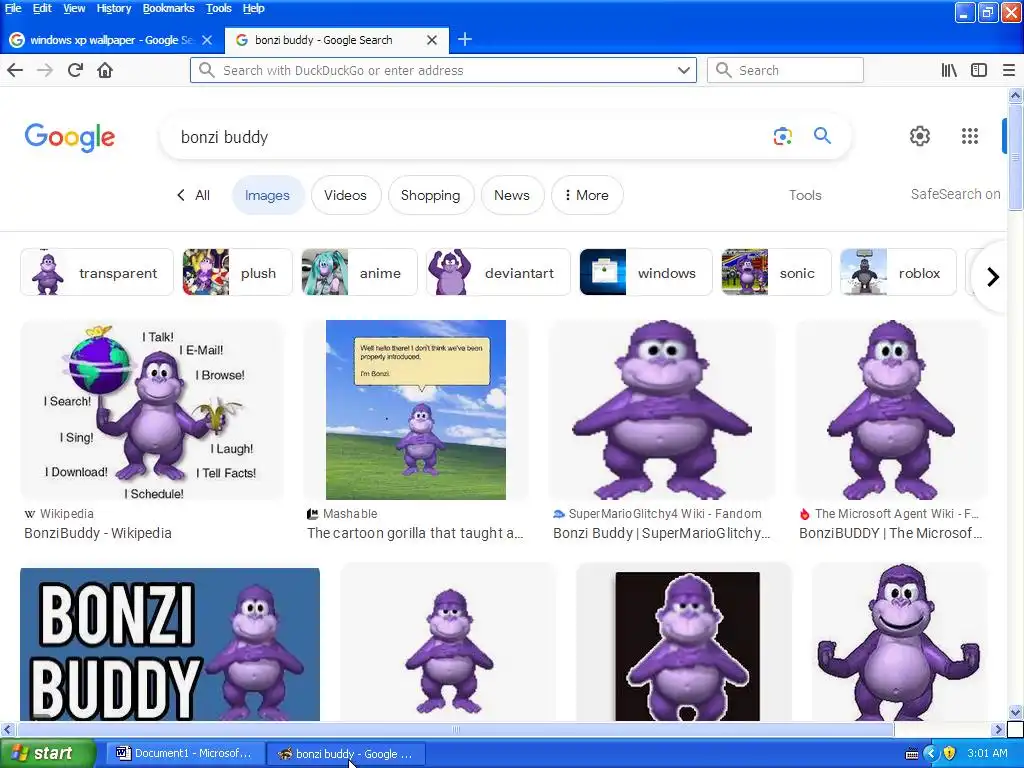Open Bonzi image with black background

(687, 647)
